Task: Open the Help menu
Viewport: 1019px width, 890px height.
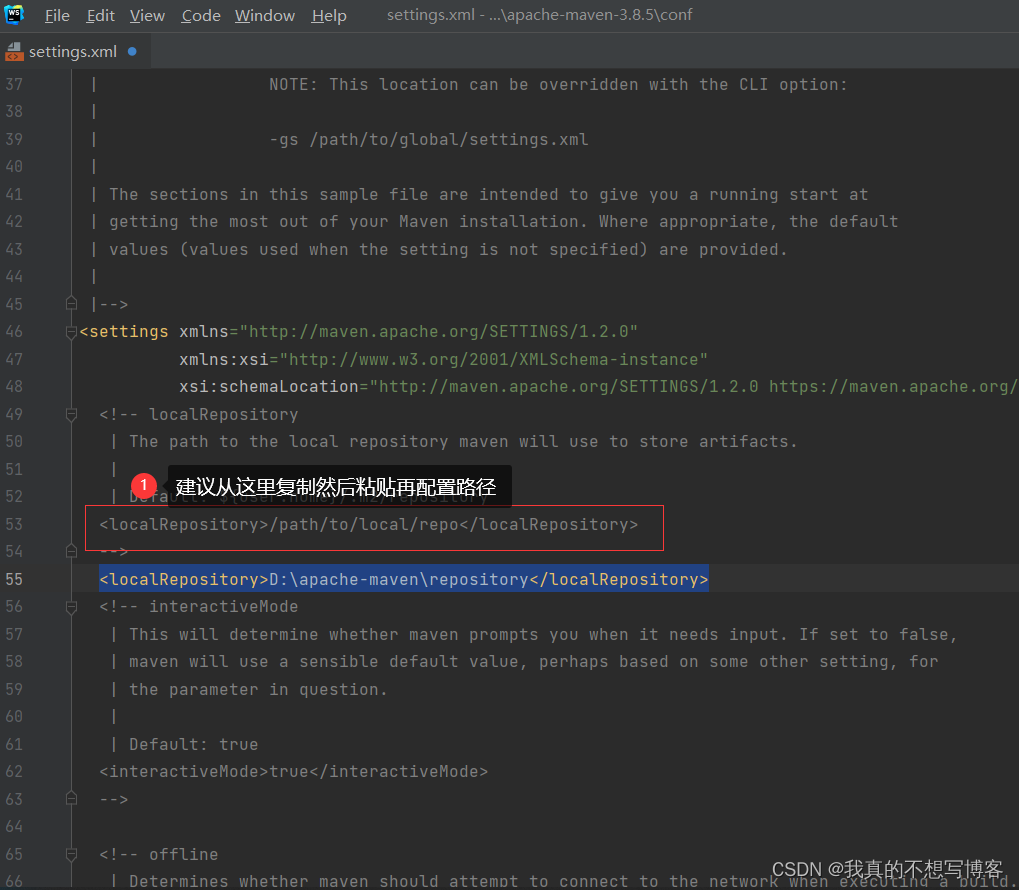Action: [x=329, y=16]
